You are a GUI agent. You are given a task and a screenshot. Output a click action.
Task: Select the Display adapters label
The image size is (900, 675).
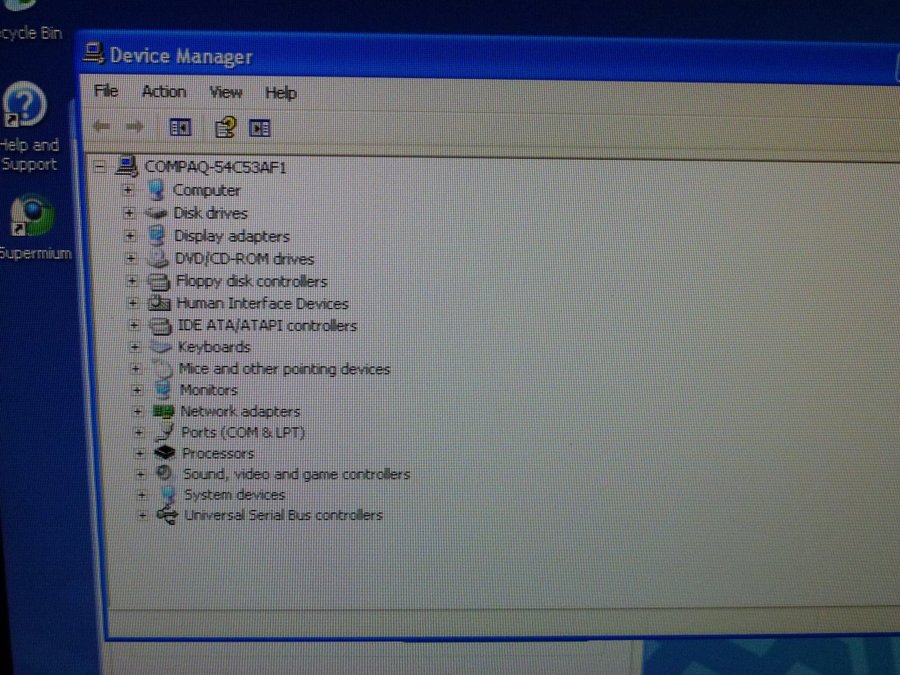pos(232,236)
